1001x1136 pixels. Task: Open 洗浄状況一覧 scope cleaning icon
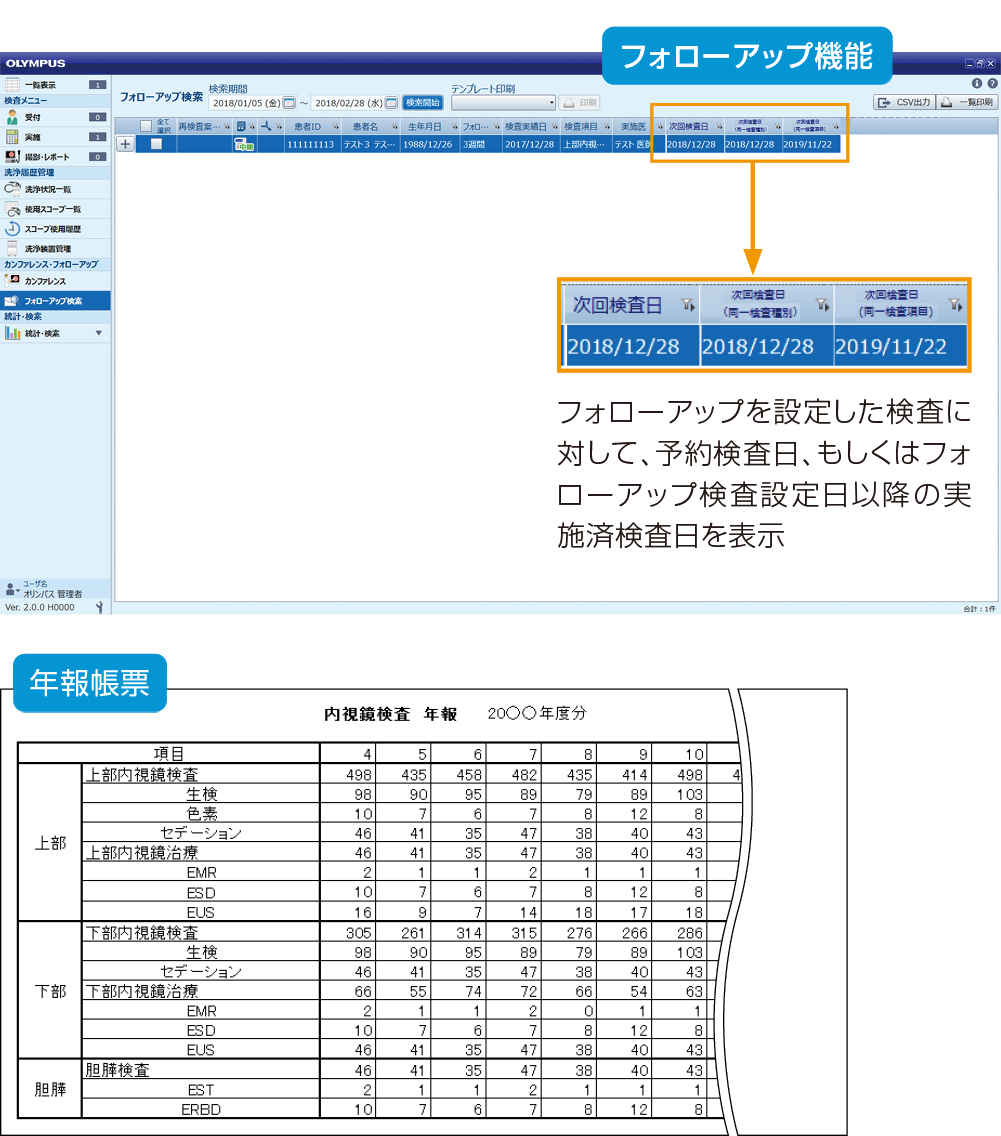[x=12, y=188]
